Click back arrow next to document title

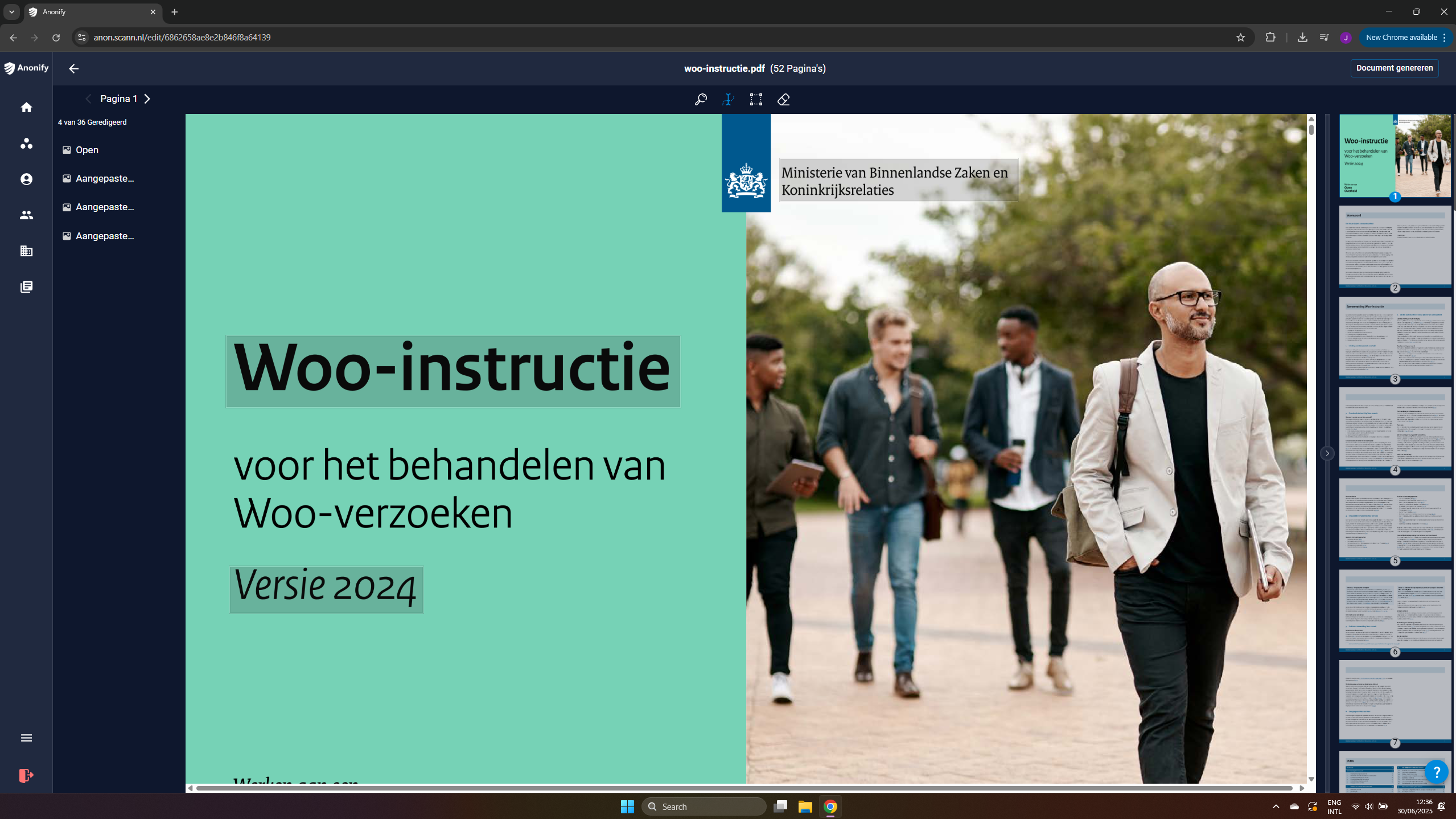click(x=73, y=68)
